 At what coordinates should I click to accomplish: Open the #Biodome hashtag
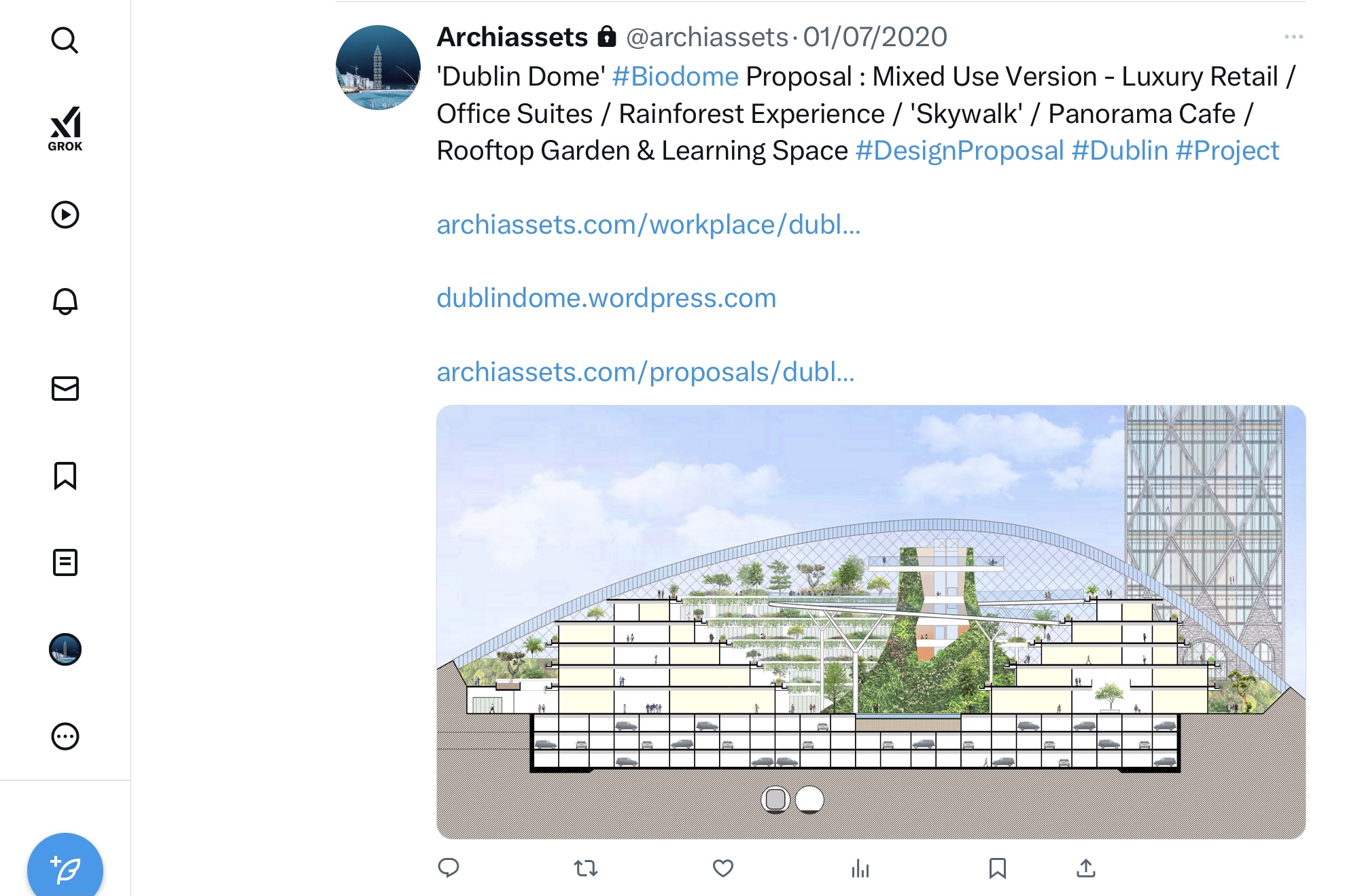point(675,77)
